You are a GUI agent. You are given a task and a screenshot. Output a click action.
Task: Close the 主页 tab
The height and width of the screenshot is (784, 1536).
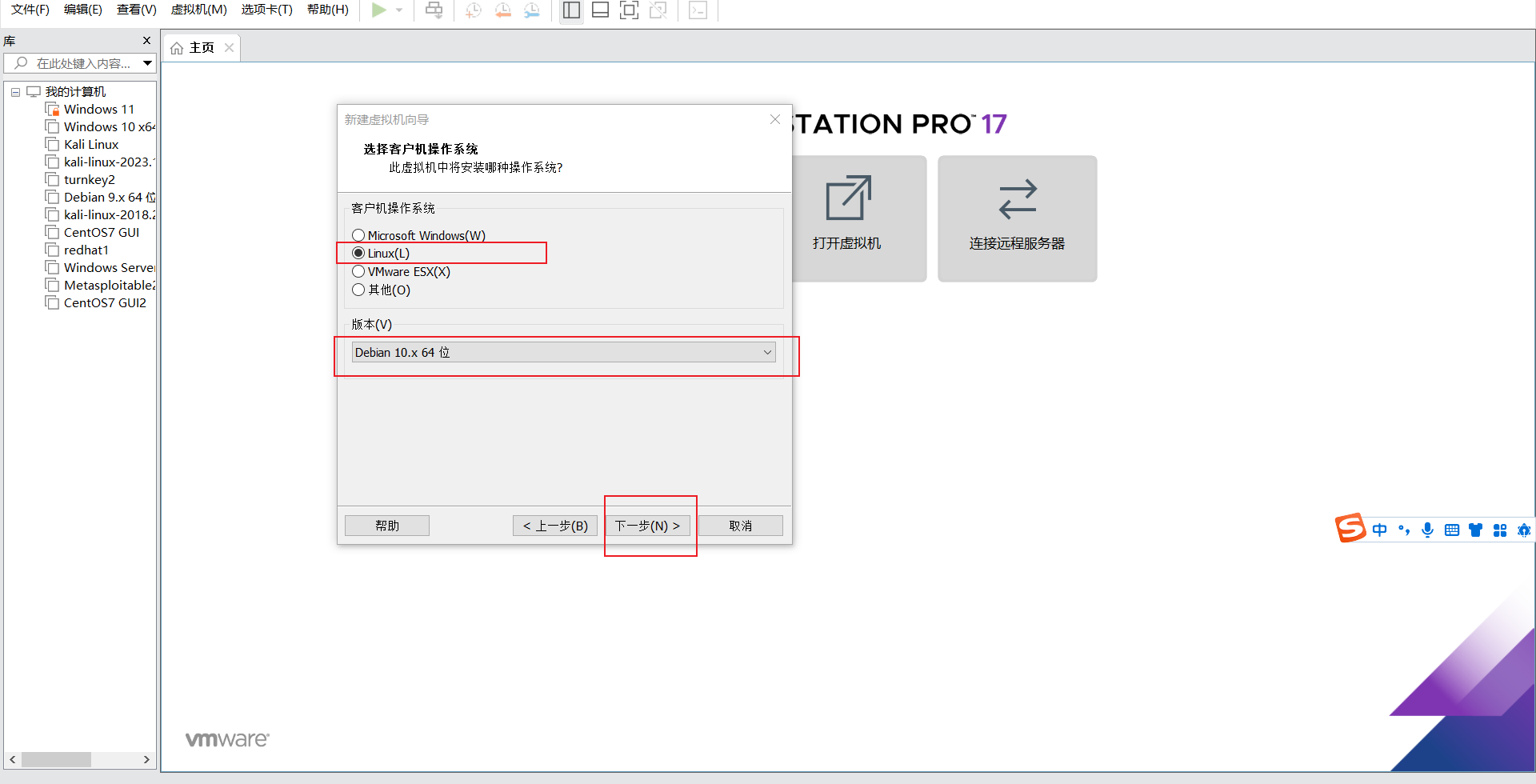pyautogui.click(x=229, y=48)
